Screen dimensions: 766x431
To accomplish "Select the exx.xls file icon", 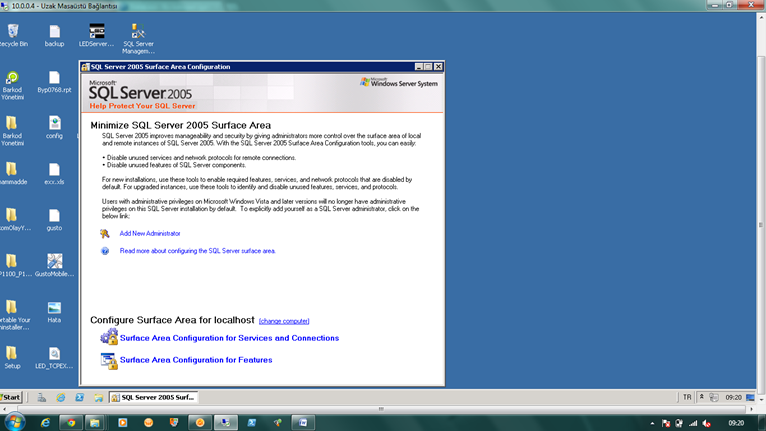I will (x=54, y=170).
